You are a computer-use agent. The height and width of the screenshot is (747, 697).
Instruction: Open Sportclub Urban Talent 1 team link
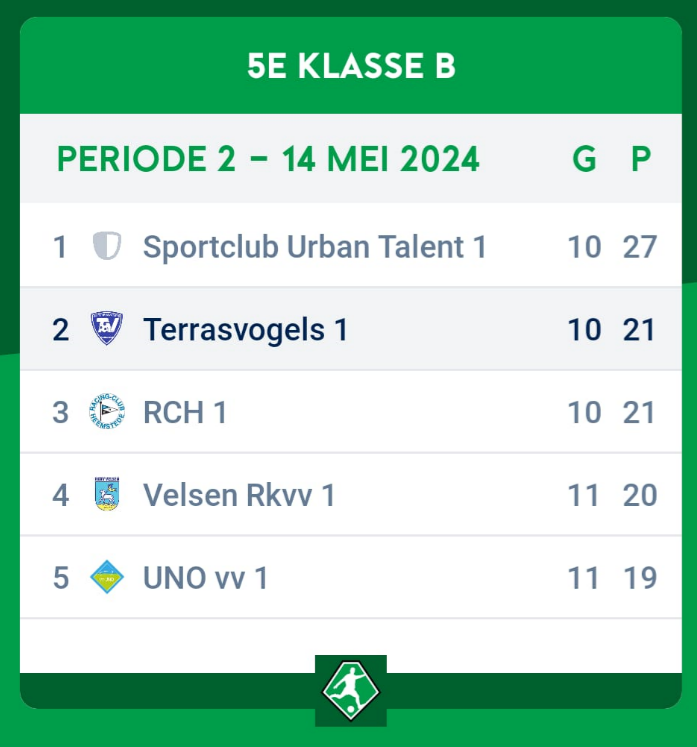coord(314,246)
